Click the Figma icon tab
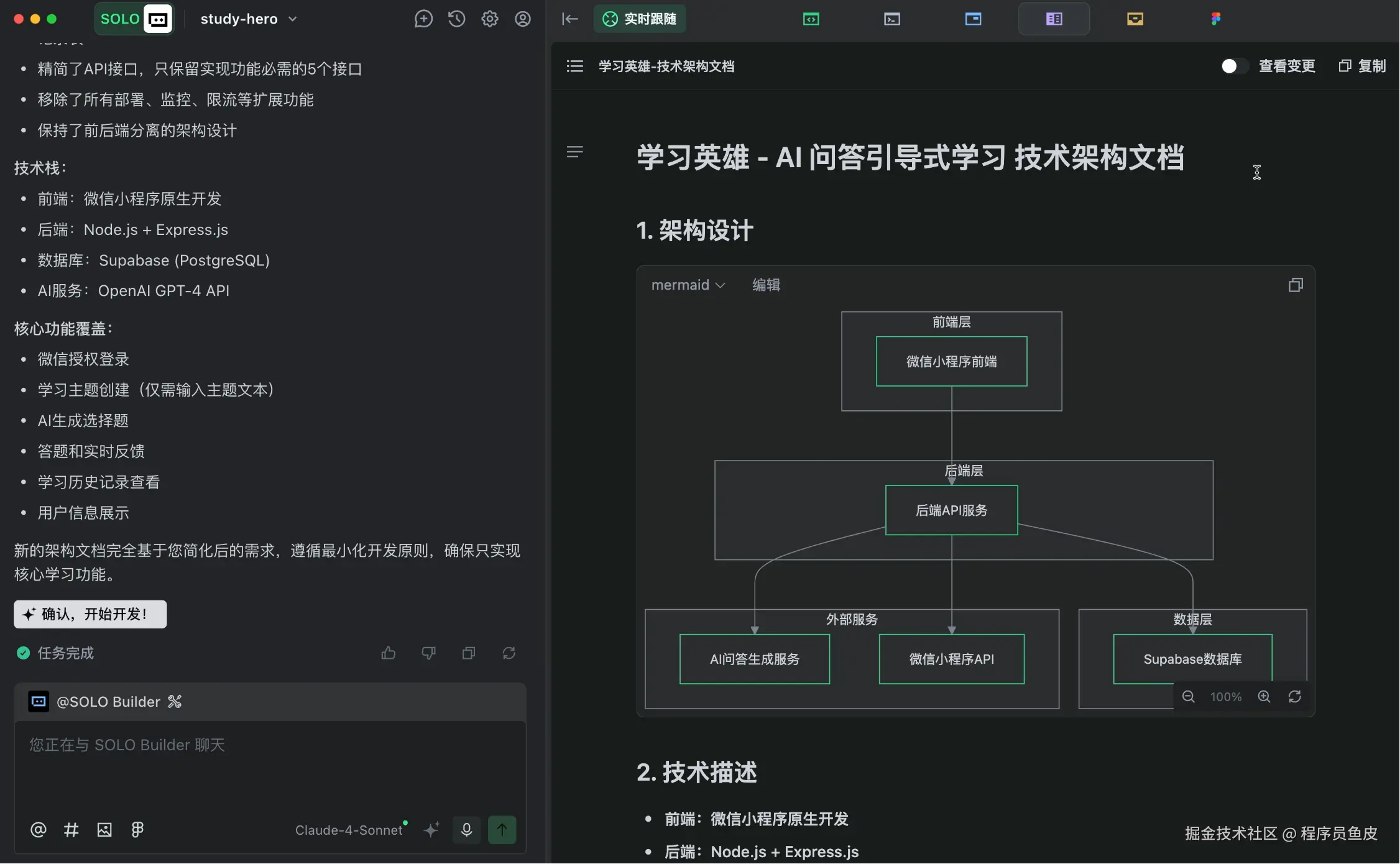Image resolution: width=1400 pixels, height=864 pixels. pos(1215,19)
